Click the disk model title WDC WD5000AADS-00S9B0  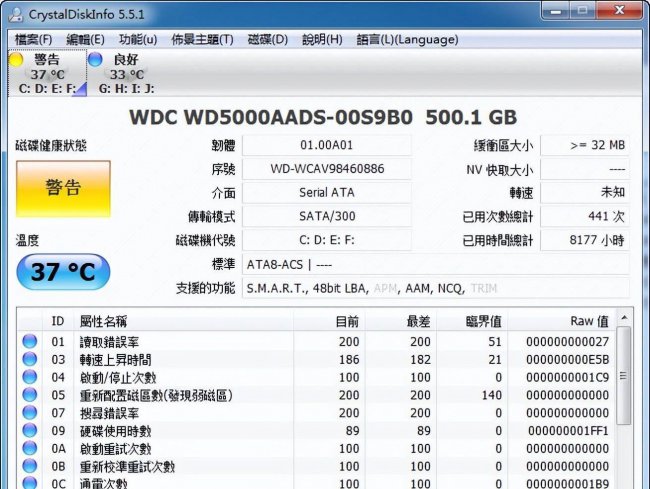click(x=271, y=117)
